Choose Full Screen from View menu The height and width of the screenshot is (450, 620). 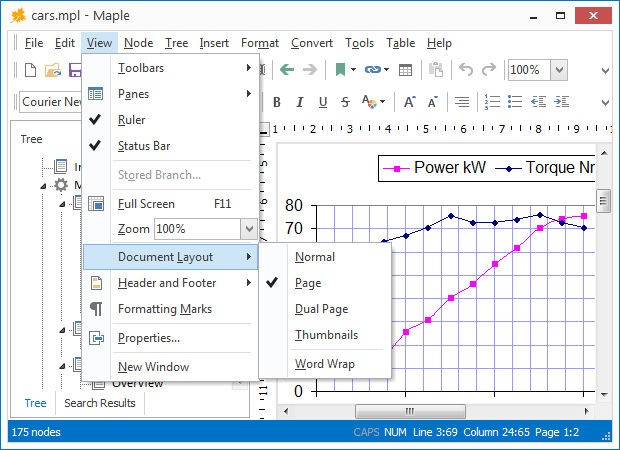click(170, 204)
